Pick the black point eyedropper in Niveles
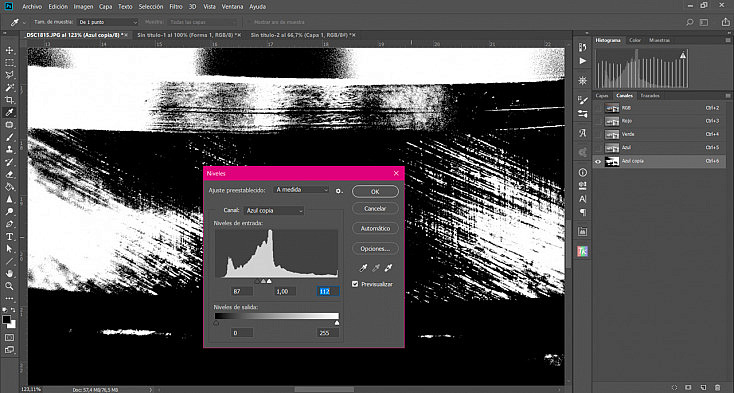734x393 pixels. [x=363, y=268]
